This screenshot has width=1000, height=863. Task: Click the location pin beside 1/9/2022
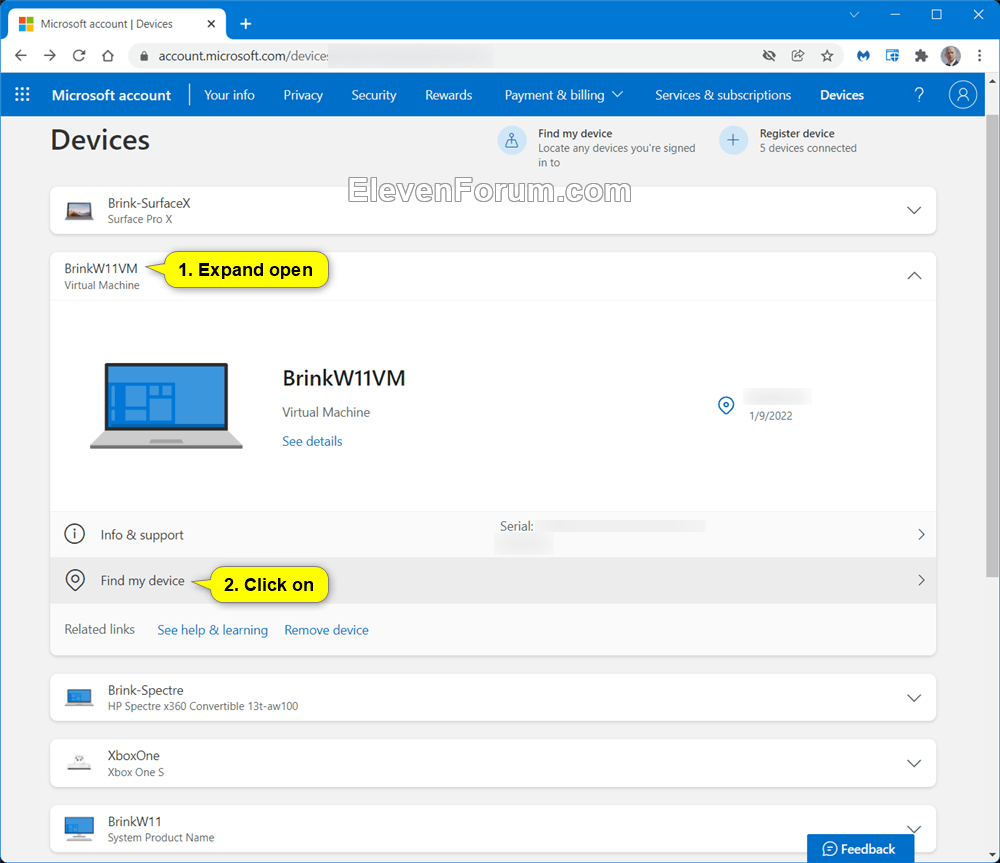click(726, 405)
